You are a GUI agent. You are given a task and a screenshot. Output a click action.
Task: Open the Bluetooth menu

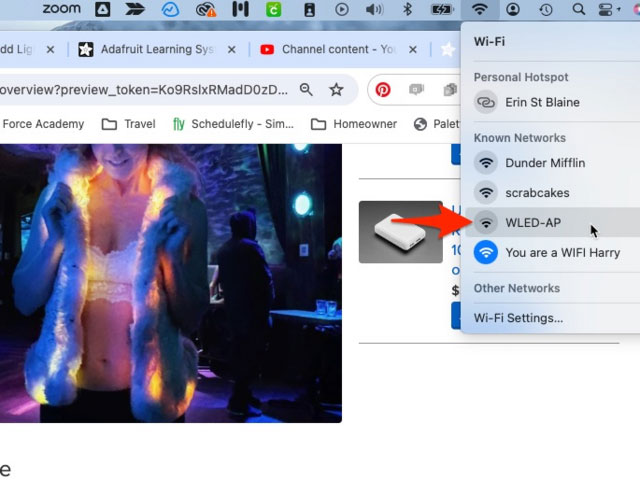click(407, 9)
